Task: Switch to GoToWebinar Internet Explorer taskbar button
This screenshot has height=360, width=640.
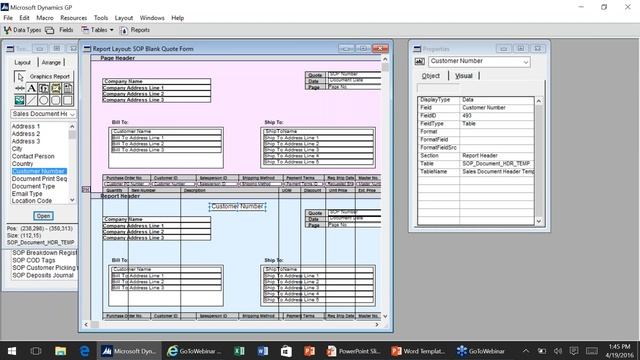Action: click(x=194, y=351)
